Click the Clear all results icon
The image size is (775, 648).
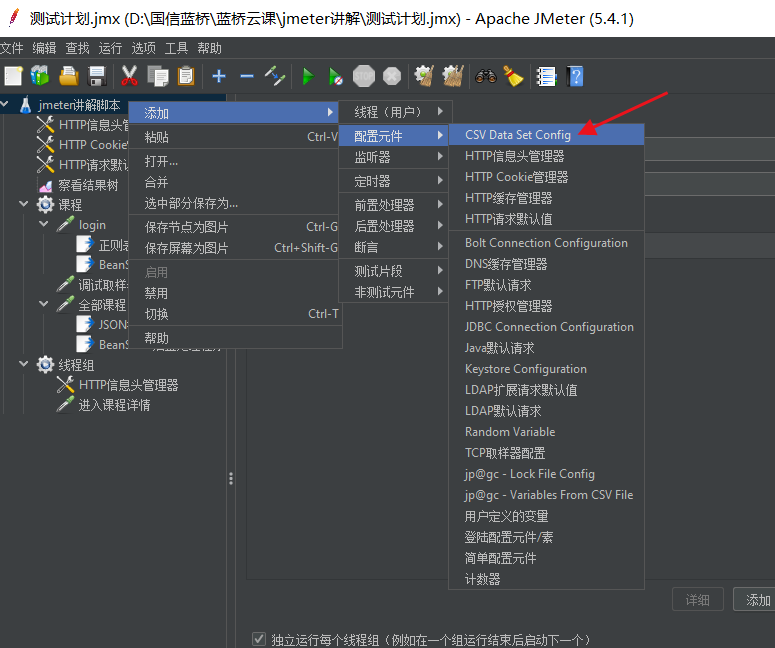(x=453, y=76)
